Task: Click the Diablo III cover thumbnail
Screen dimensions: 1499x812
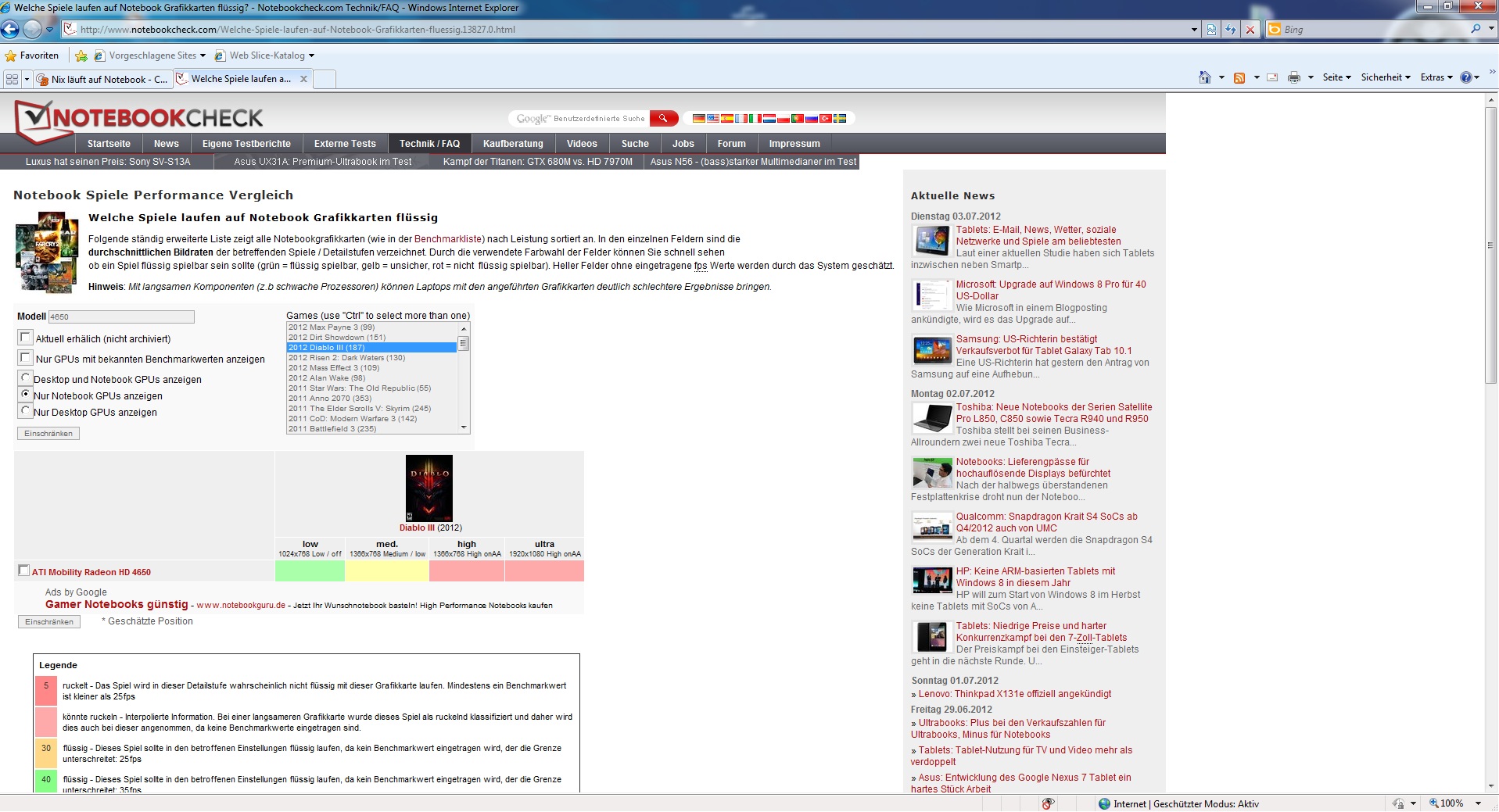Action: (x=429, y=488)
